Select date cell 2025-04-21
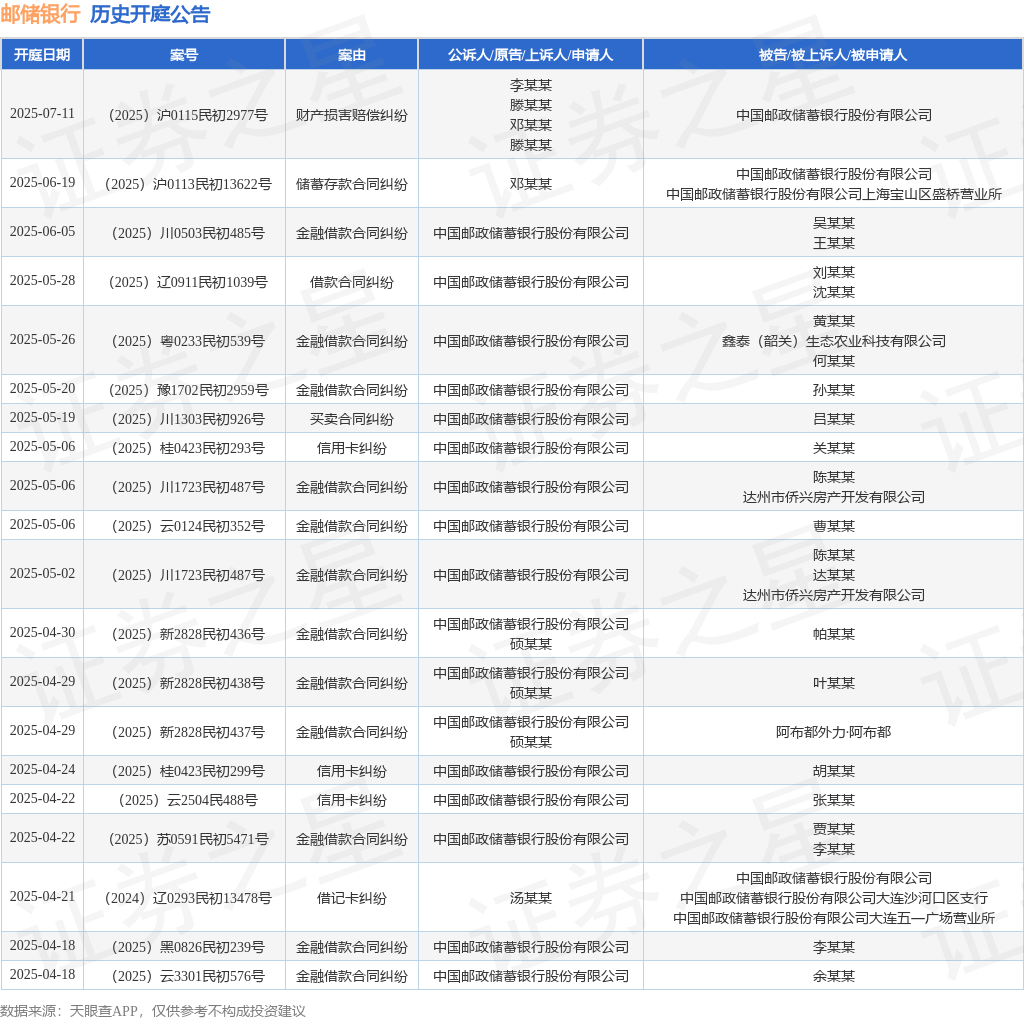Screen dimensions: 1024x1020 [42, 896]
